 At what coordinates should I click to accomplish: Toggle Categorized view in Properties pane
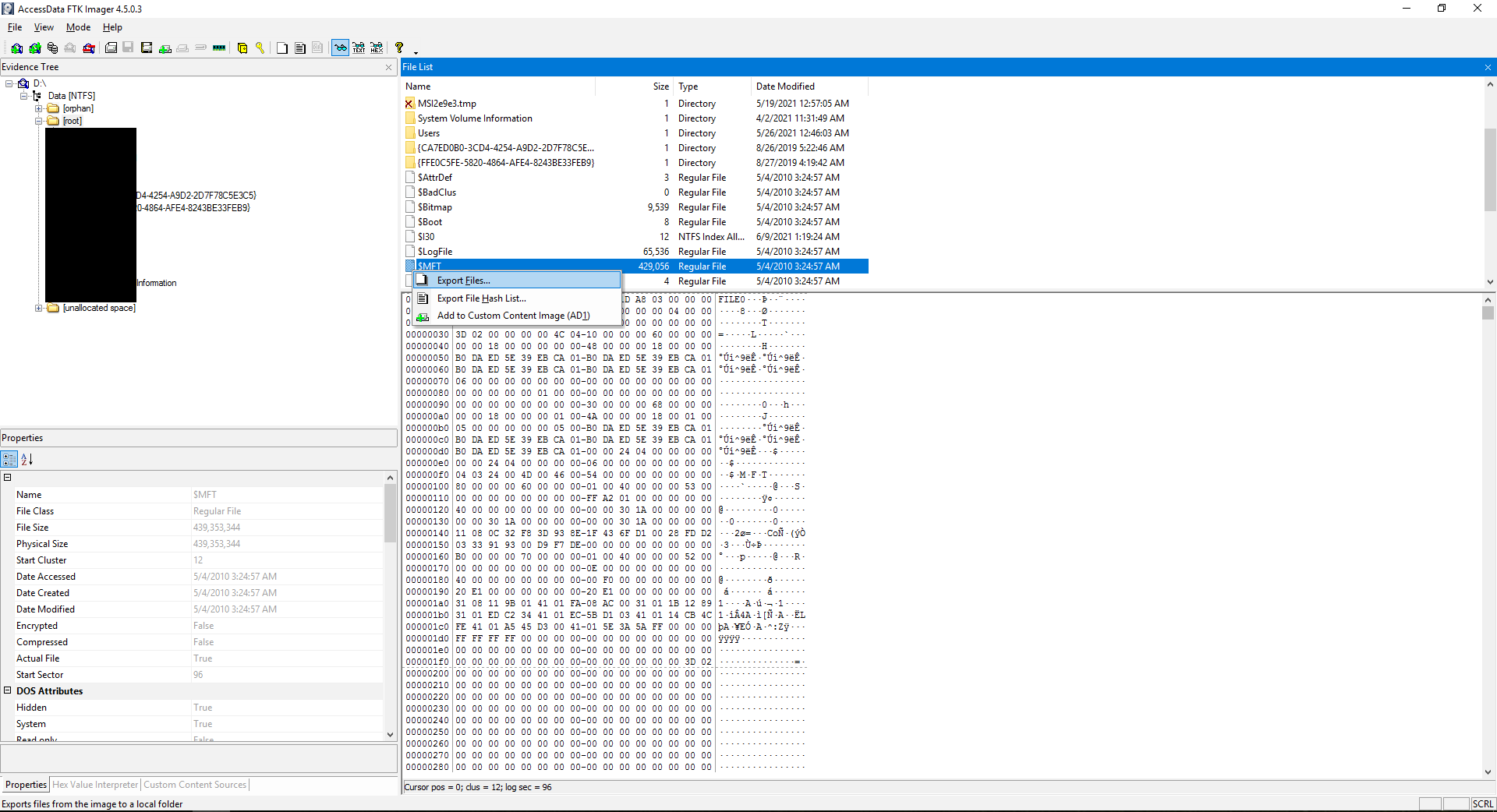pos(9,459)
